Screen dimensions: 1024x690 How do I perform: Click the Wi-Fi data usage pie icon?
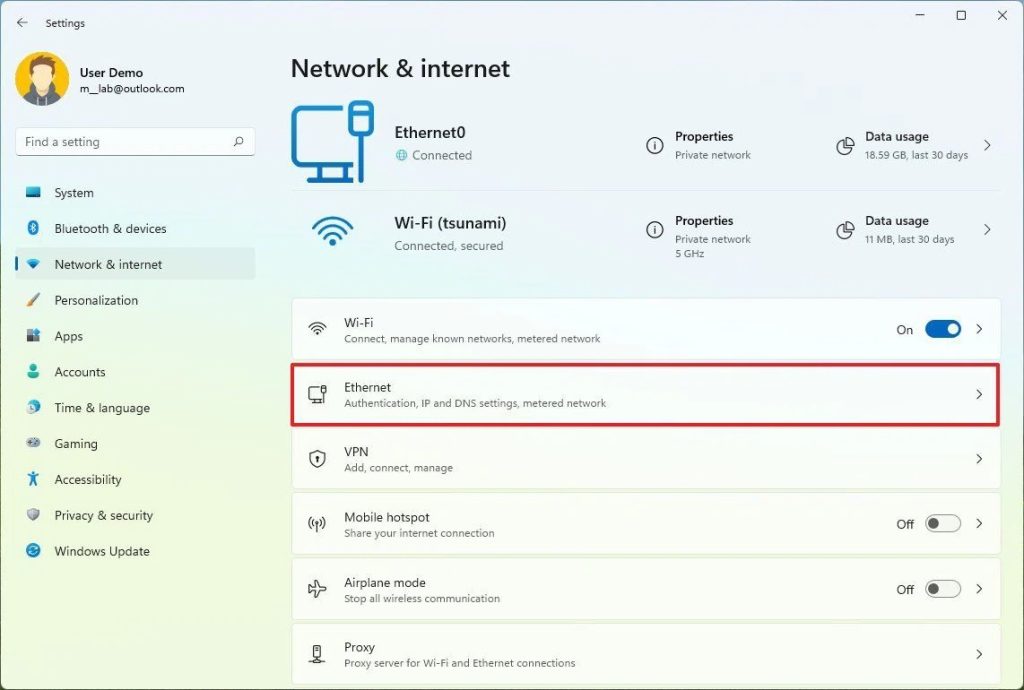[x=845, y=230]
